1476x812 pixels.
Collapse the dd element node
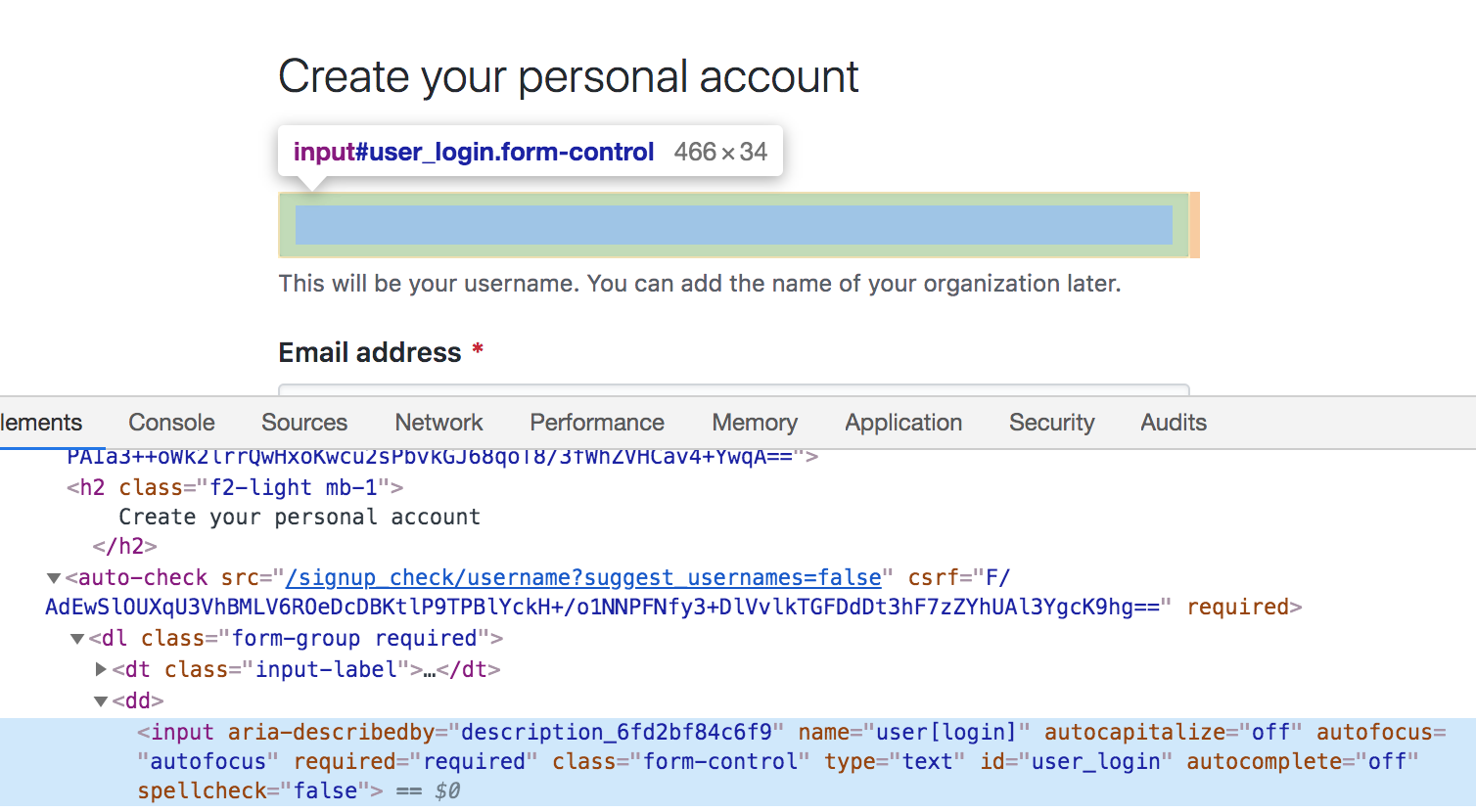click(x=101, y=700)
